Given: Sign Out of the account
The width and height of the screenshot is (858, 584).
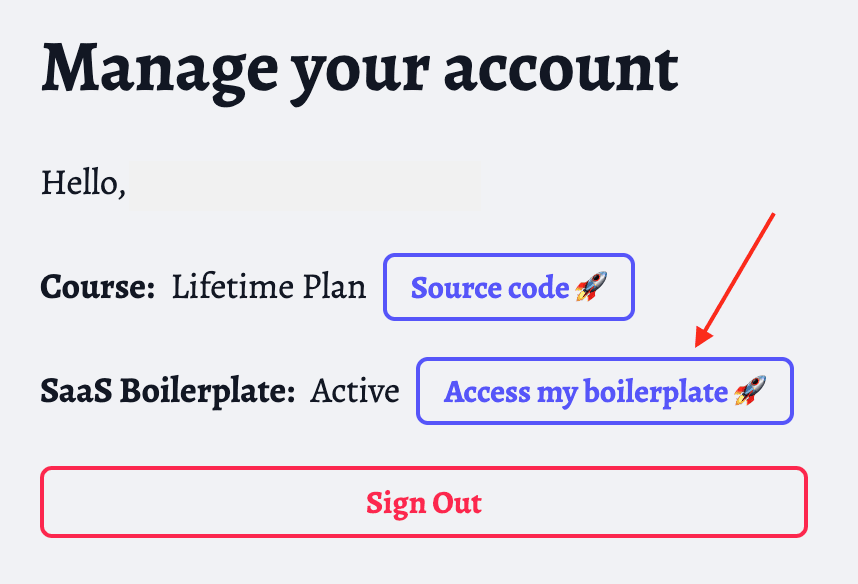Looking at the screenshot, I should point(423,502).
